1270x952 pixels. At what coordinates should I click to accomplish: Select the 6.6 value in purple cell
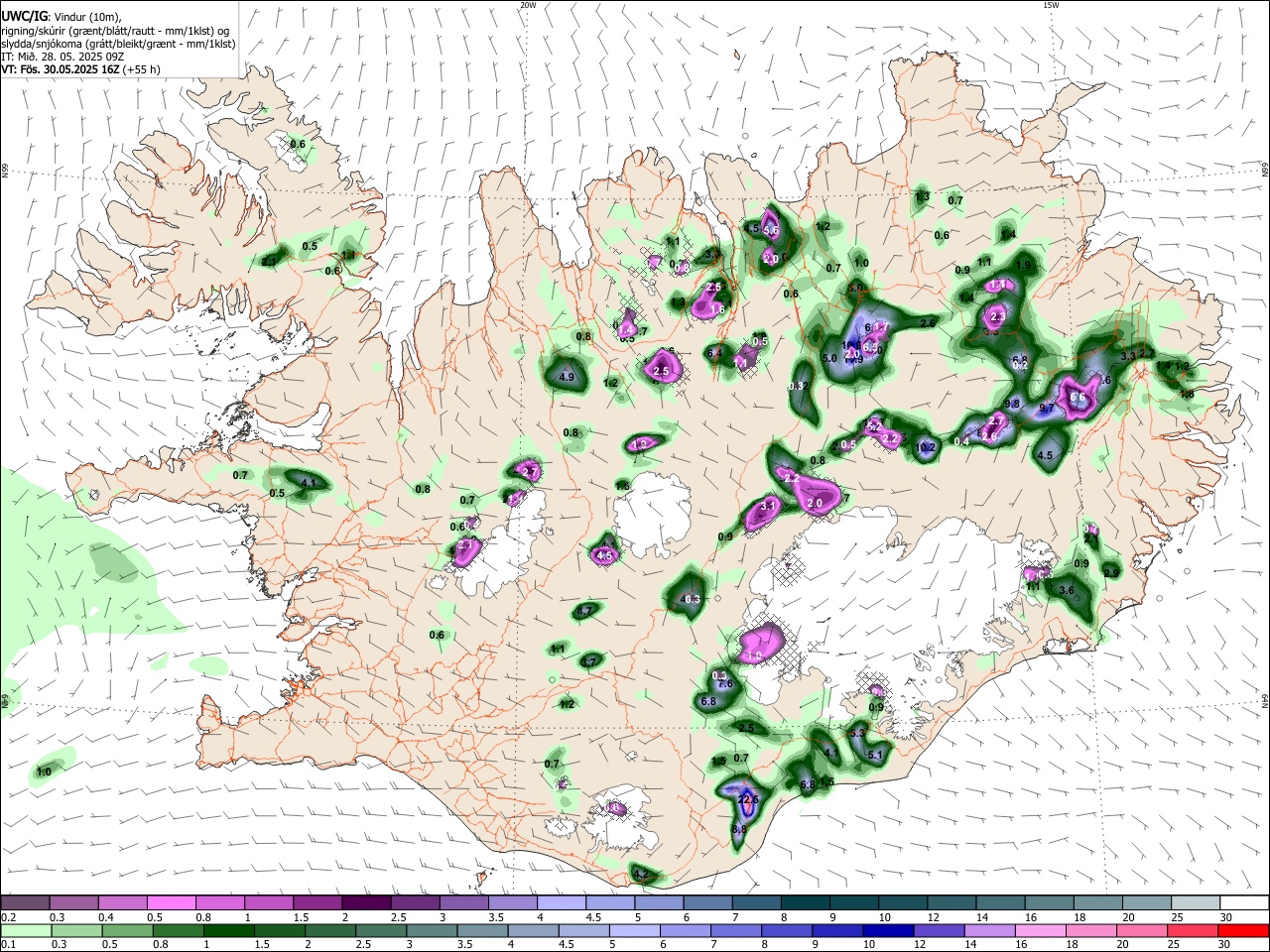pos(1079,397)
